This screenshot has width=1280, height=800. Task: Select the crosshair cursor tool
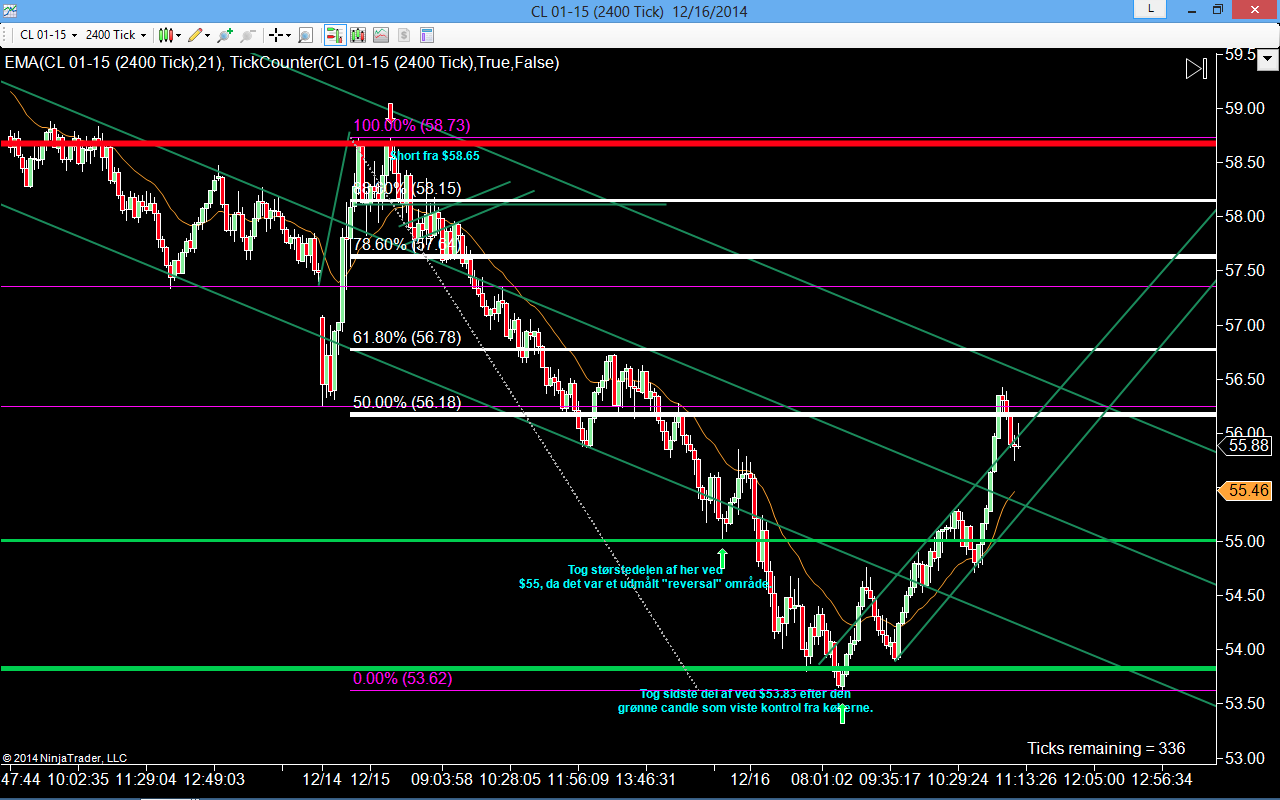pyautogui.click(x=276, y=35)
